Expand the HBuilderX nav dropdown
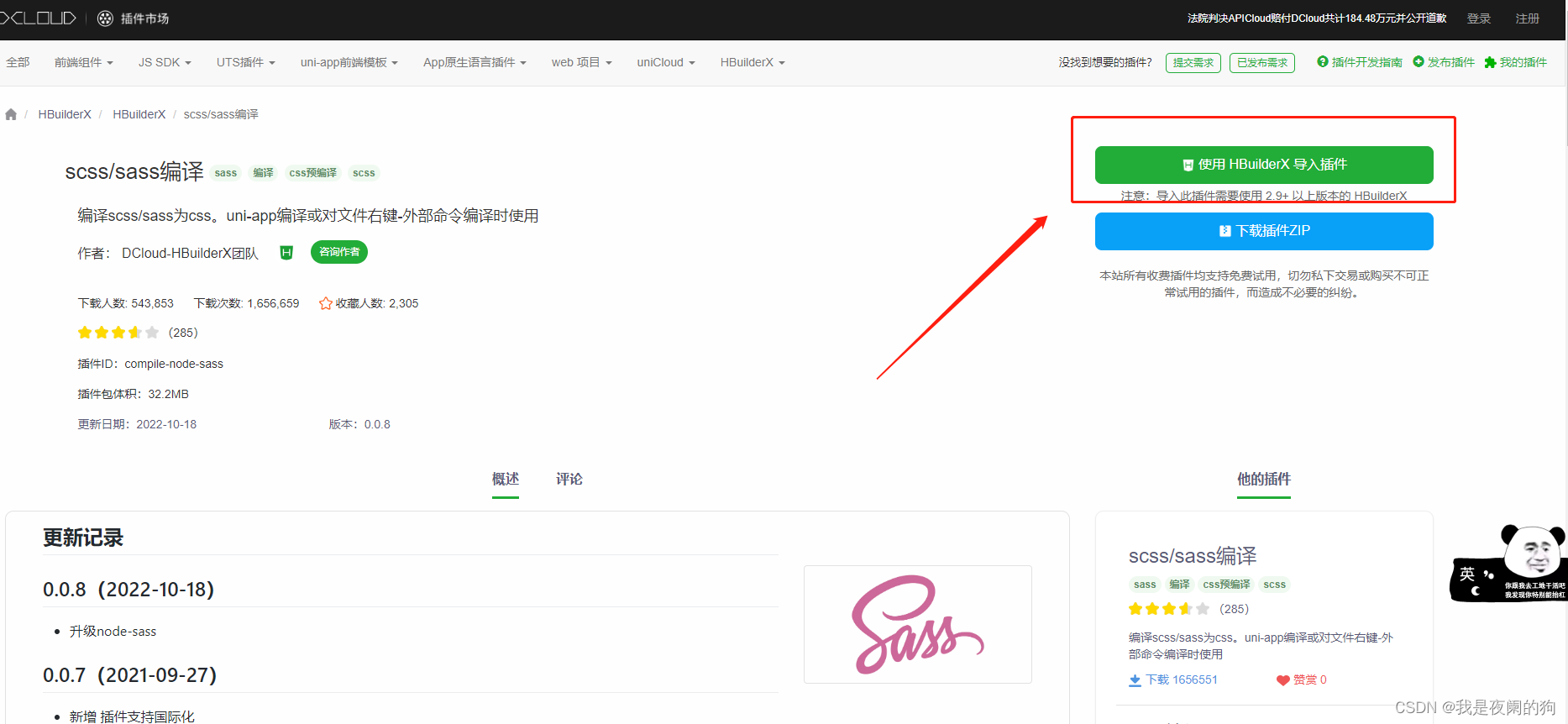The image size is (1568, 724). coord(753,62)
